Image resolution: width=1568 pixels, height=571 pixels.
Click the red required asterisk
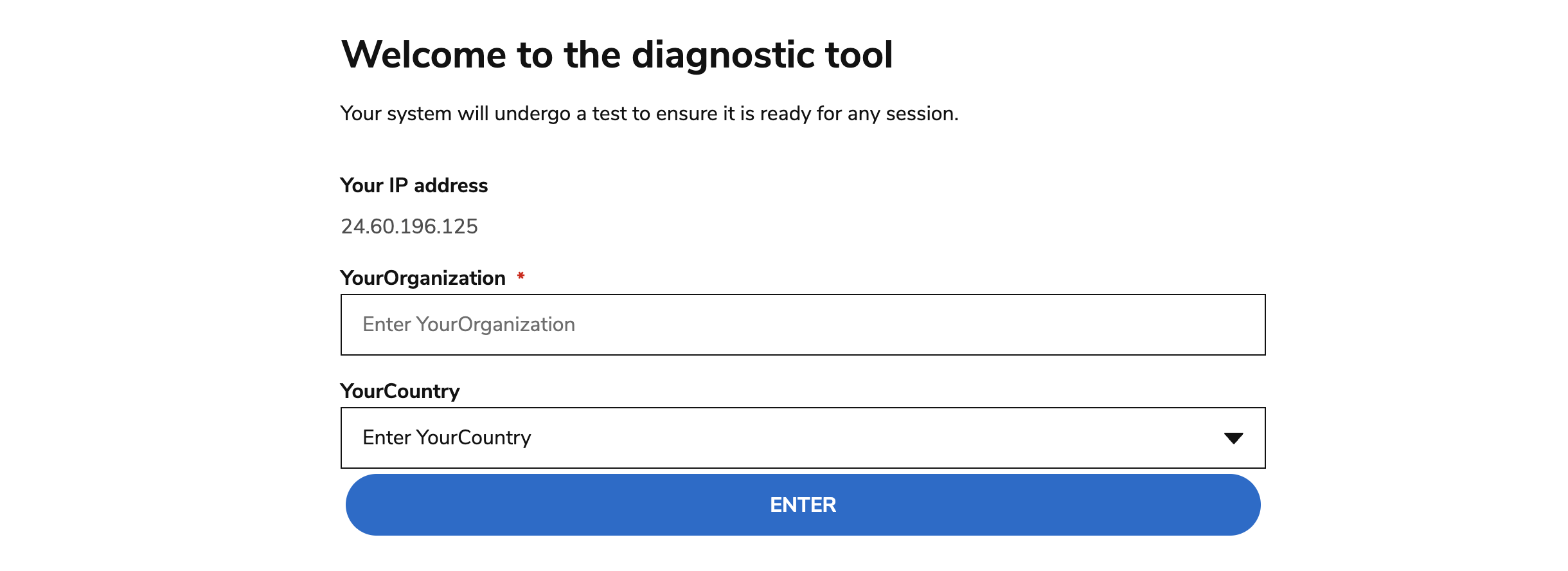521,276
